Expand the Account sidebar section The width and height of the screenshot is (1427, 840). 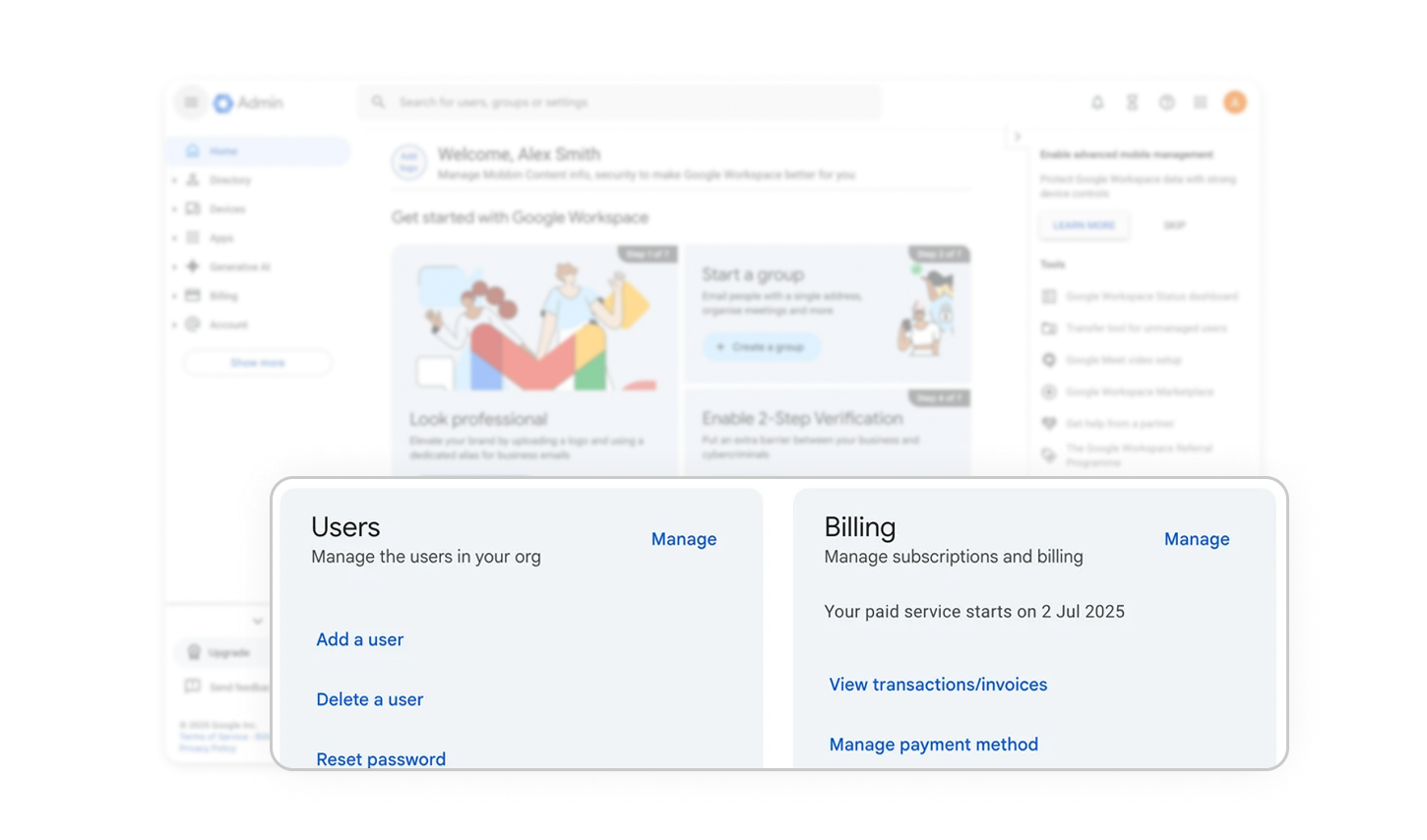click(x=174, y=324)
